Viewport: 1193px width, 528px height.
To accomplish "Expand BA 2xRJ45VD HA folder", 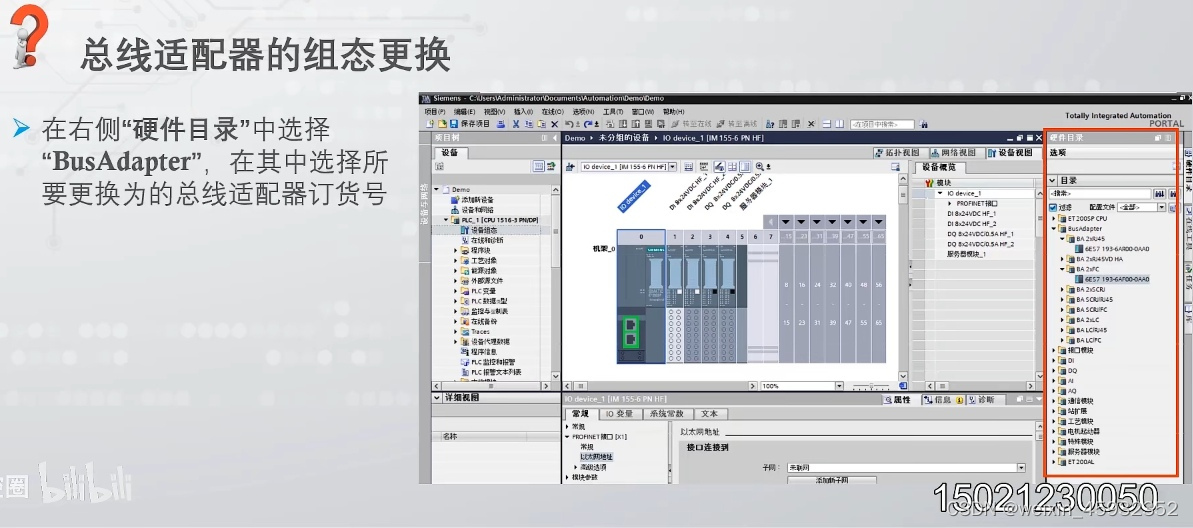I will pyautogui.click(x=1064, y=259).
